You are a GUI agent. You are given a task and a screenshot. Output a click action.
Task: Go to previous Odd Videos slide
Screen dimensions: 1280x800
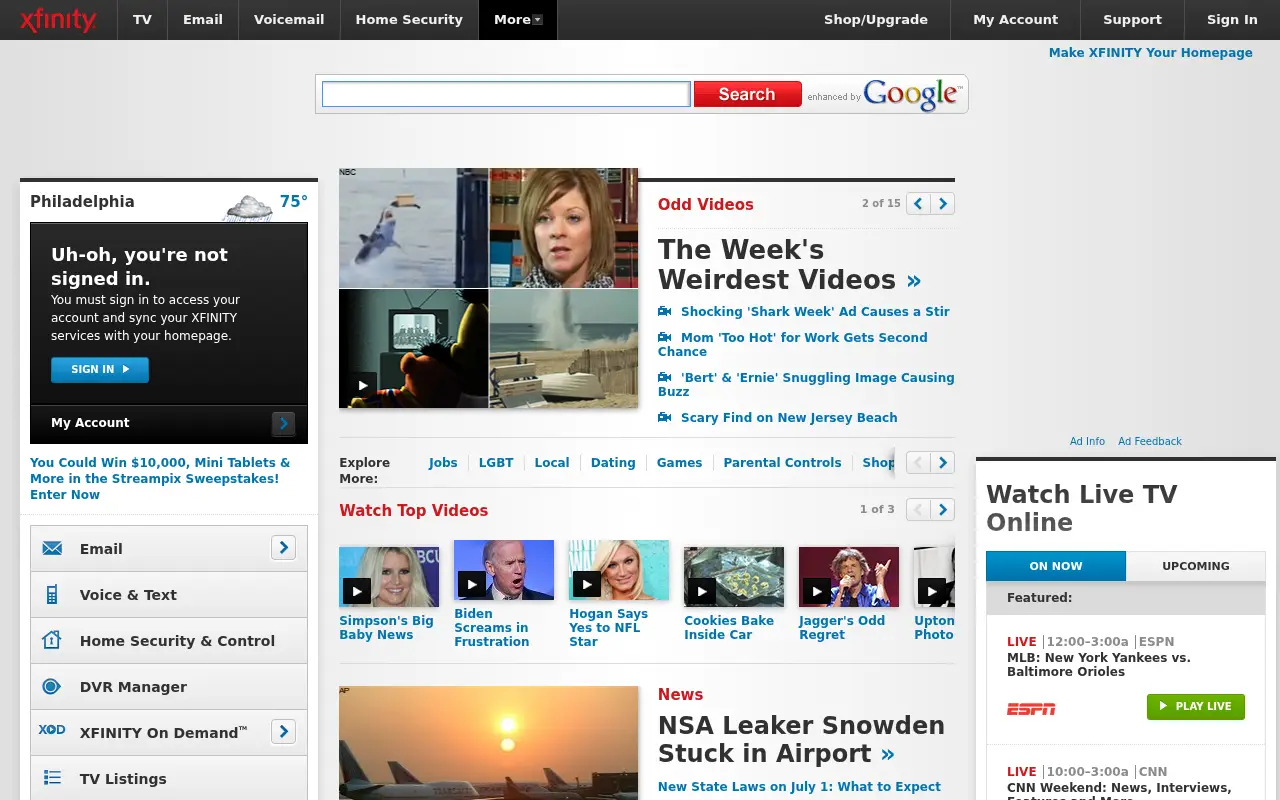tap(918, 204)
